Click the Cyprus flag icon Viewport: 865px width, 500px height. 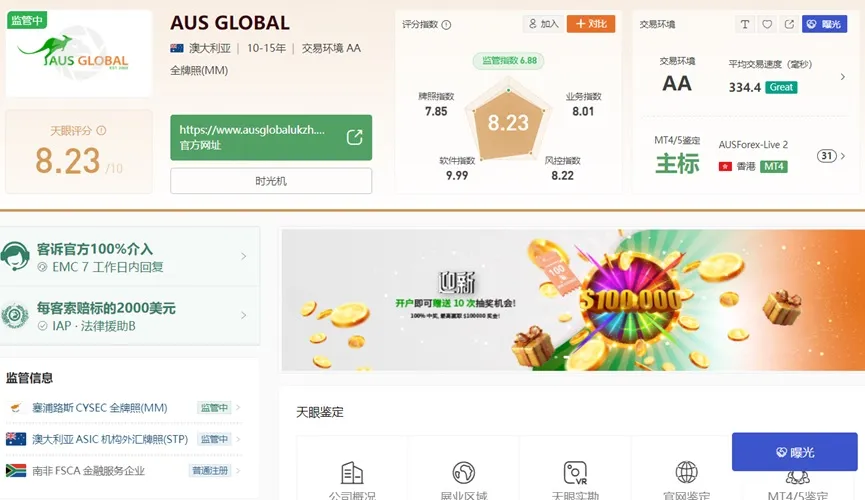15,408
